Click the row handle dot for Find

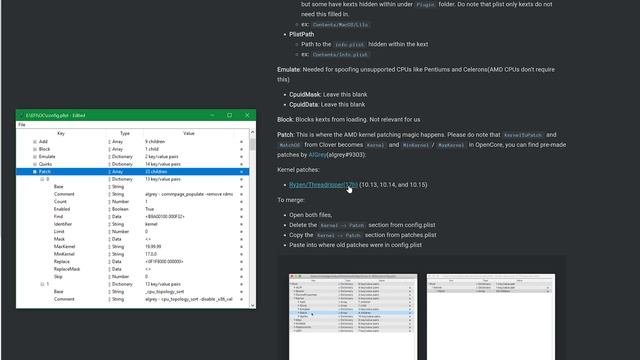click(x=241, y=217)
